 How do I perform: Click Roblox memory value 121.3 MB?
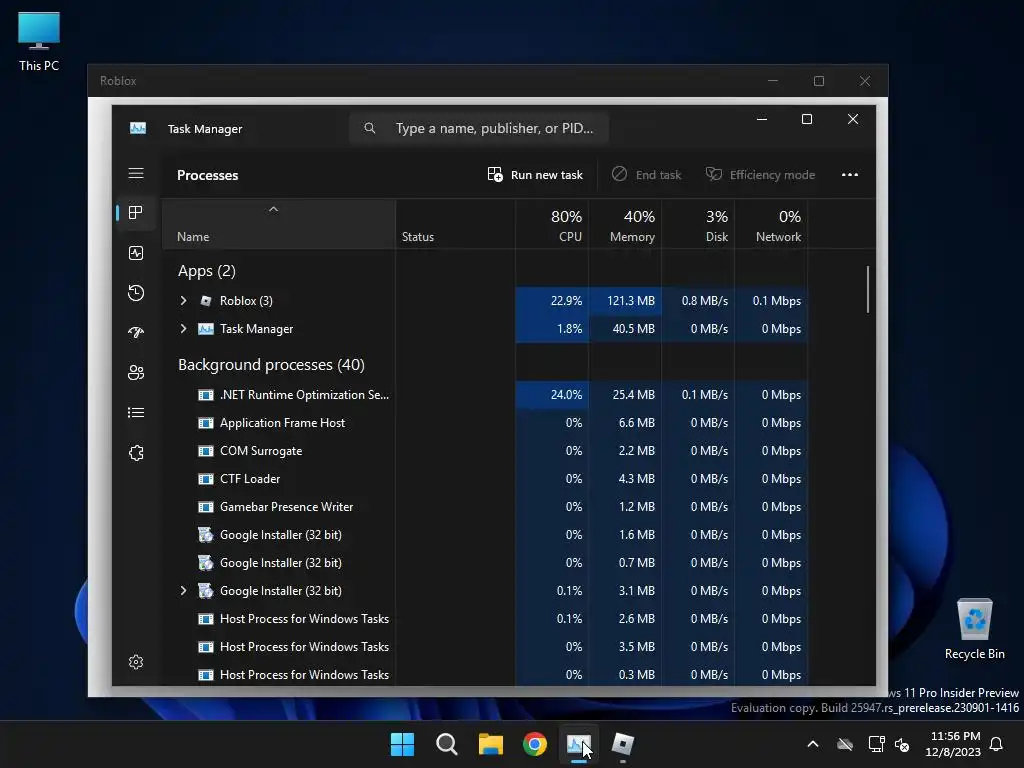631,300
